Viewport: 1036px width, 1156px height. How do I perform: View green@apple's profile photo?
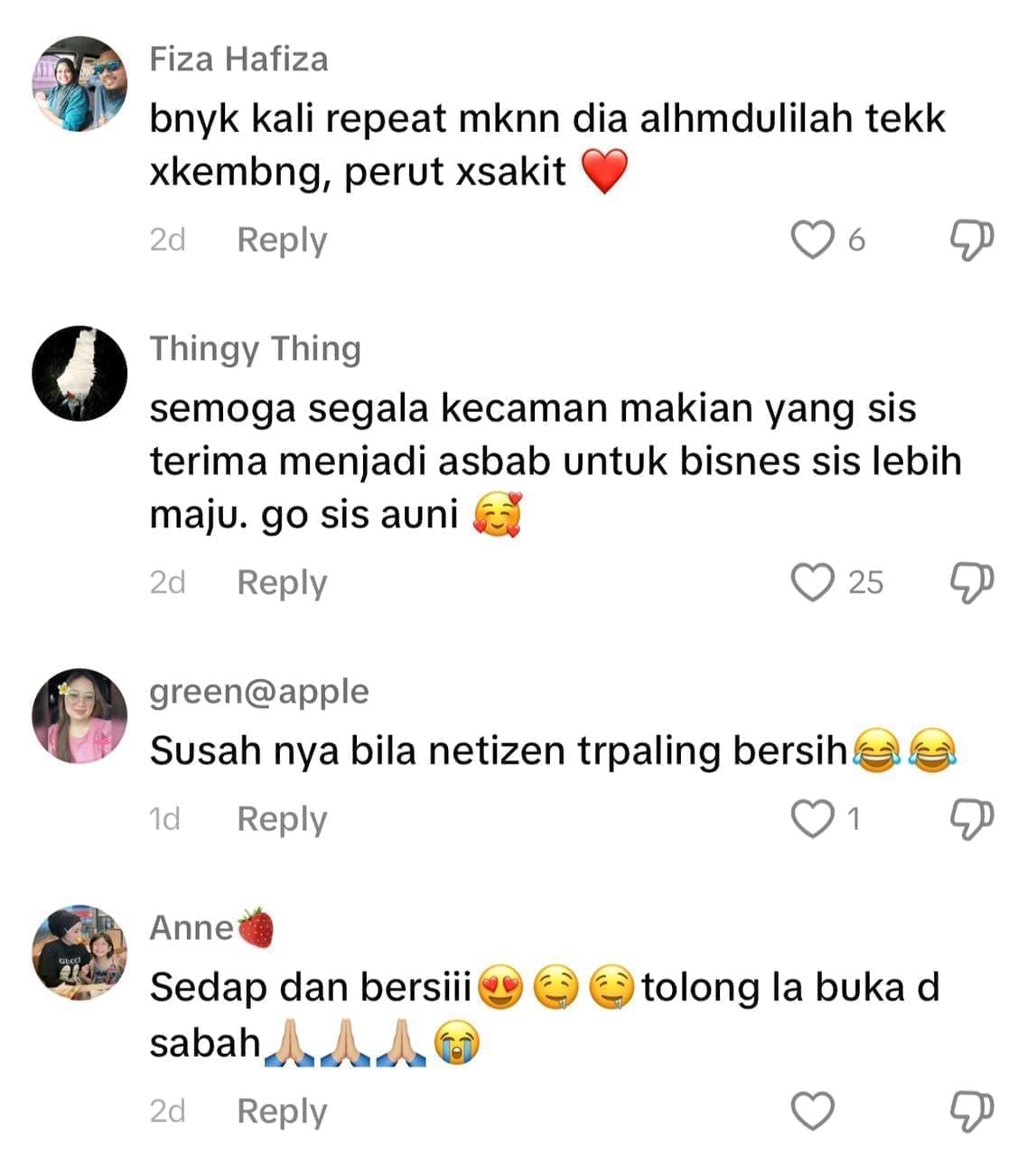(x=79, y=716)
